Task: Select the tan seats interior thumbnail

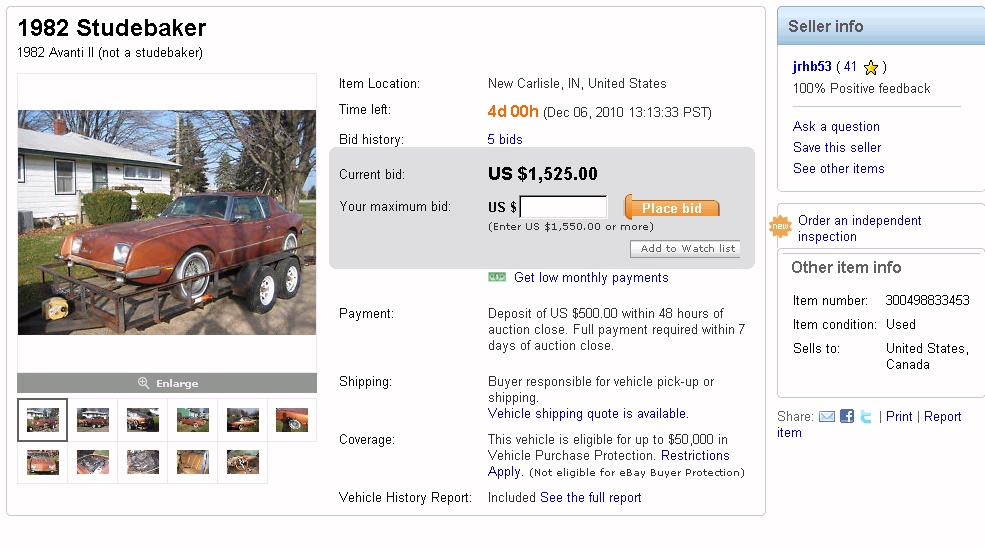Action: click(192, 462)
